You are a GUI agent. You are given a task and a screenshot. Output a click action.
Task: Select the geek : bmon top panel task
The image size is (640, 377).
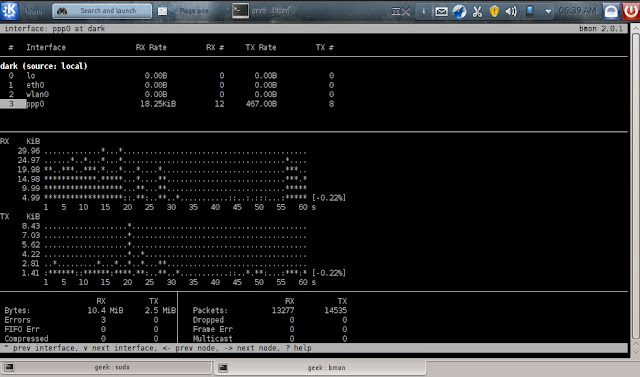(271, 11)
